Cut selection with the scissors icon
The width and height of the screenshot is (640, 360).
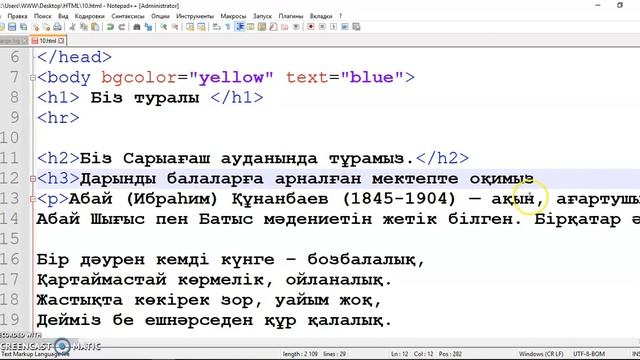tap(72, 27)
